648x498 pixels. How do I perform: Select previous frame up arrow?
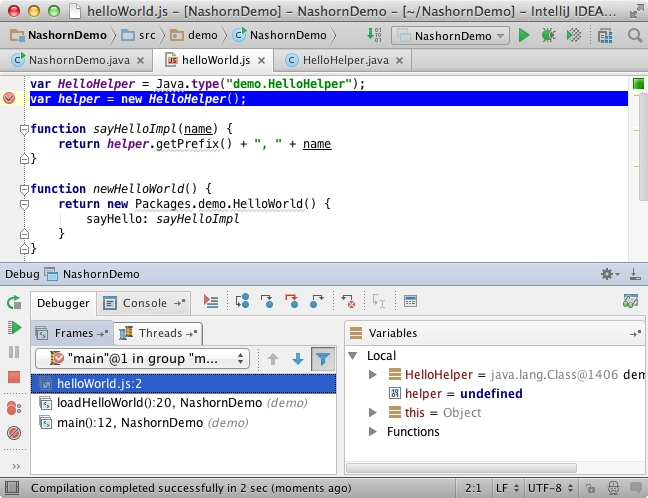click(x=273, y=359)
